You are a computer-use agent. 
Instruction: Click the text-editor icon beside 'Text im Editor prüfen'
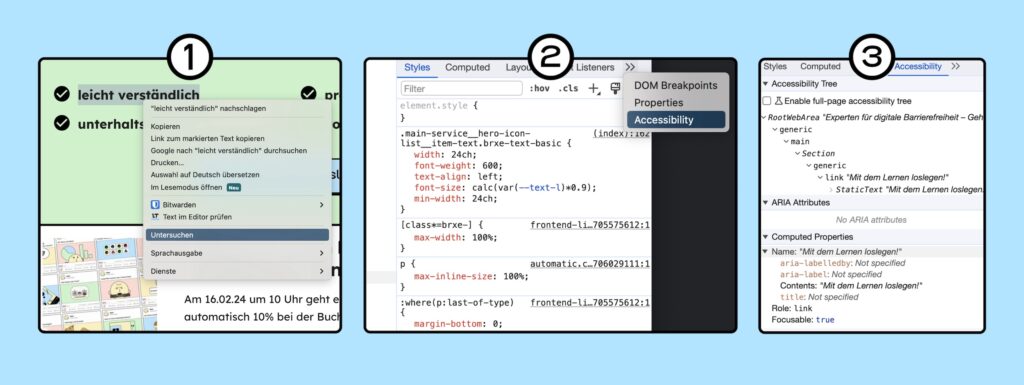pos(155,216)
